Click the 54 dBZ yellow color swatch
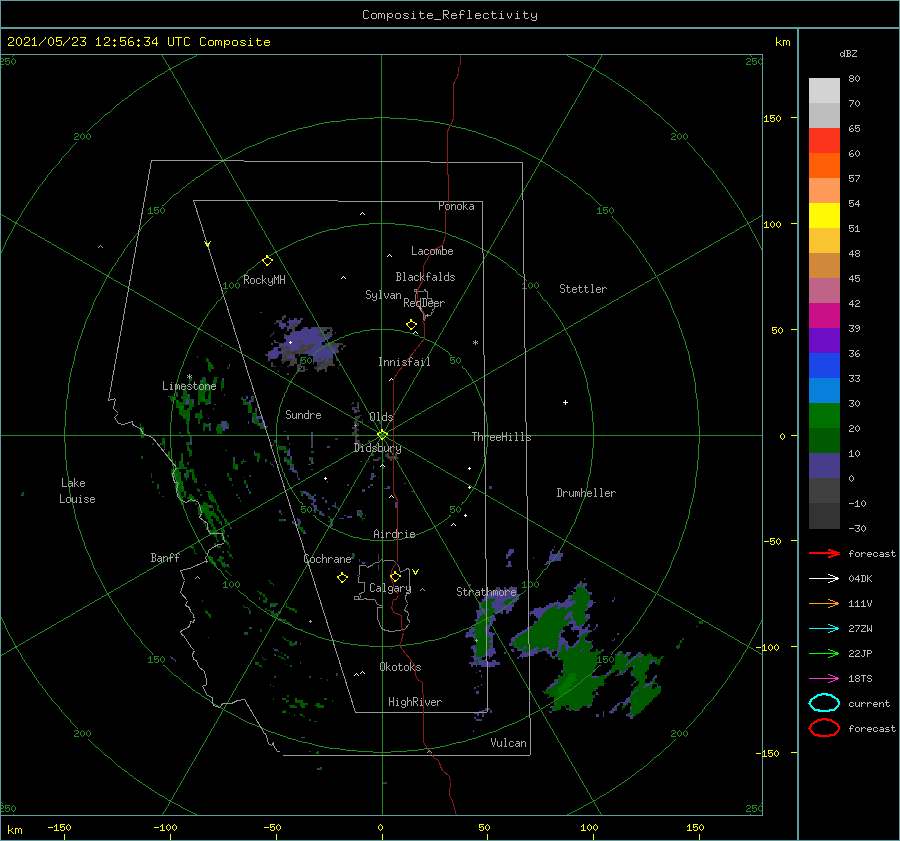 click(x=824, y=215)
